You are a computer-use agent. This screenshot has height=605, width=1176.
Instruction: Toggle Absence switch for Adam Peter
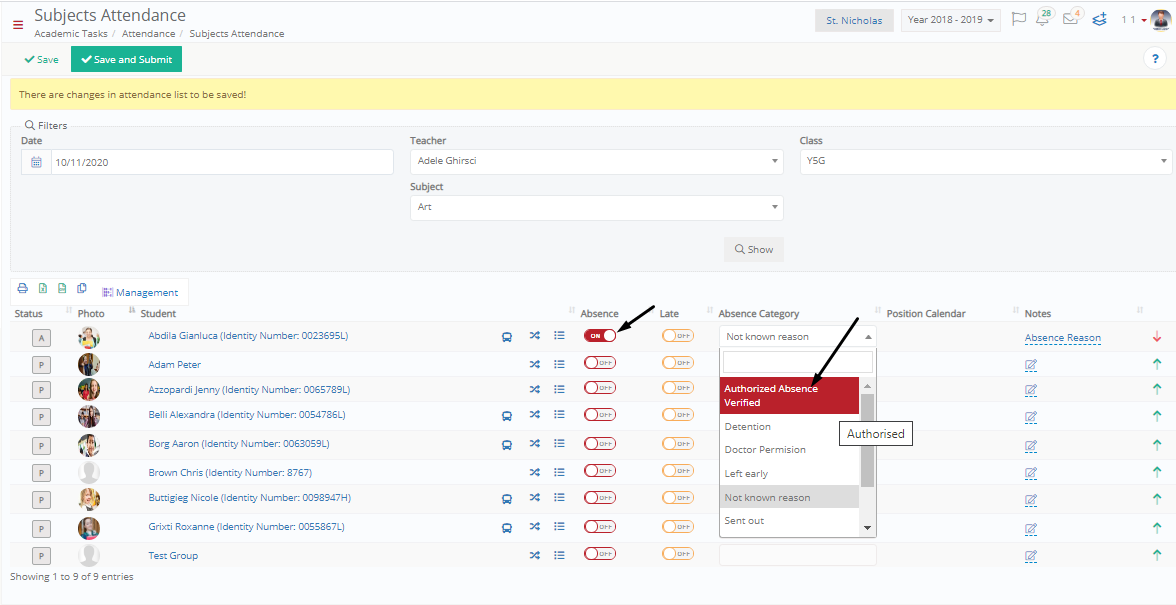tap(600, 363)
